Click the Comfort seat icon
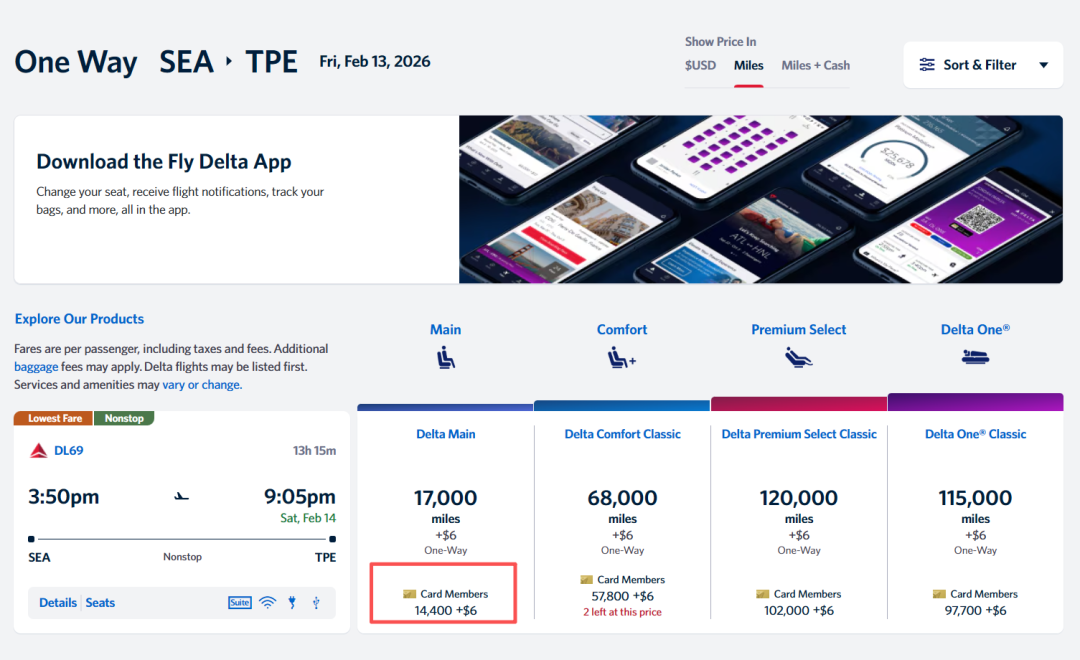Image resolution: width=1080 pixels, height=660 pixels. pyautogui.click(x=622, y=357)
